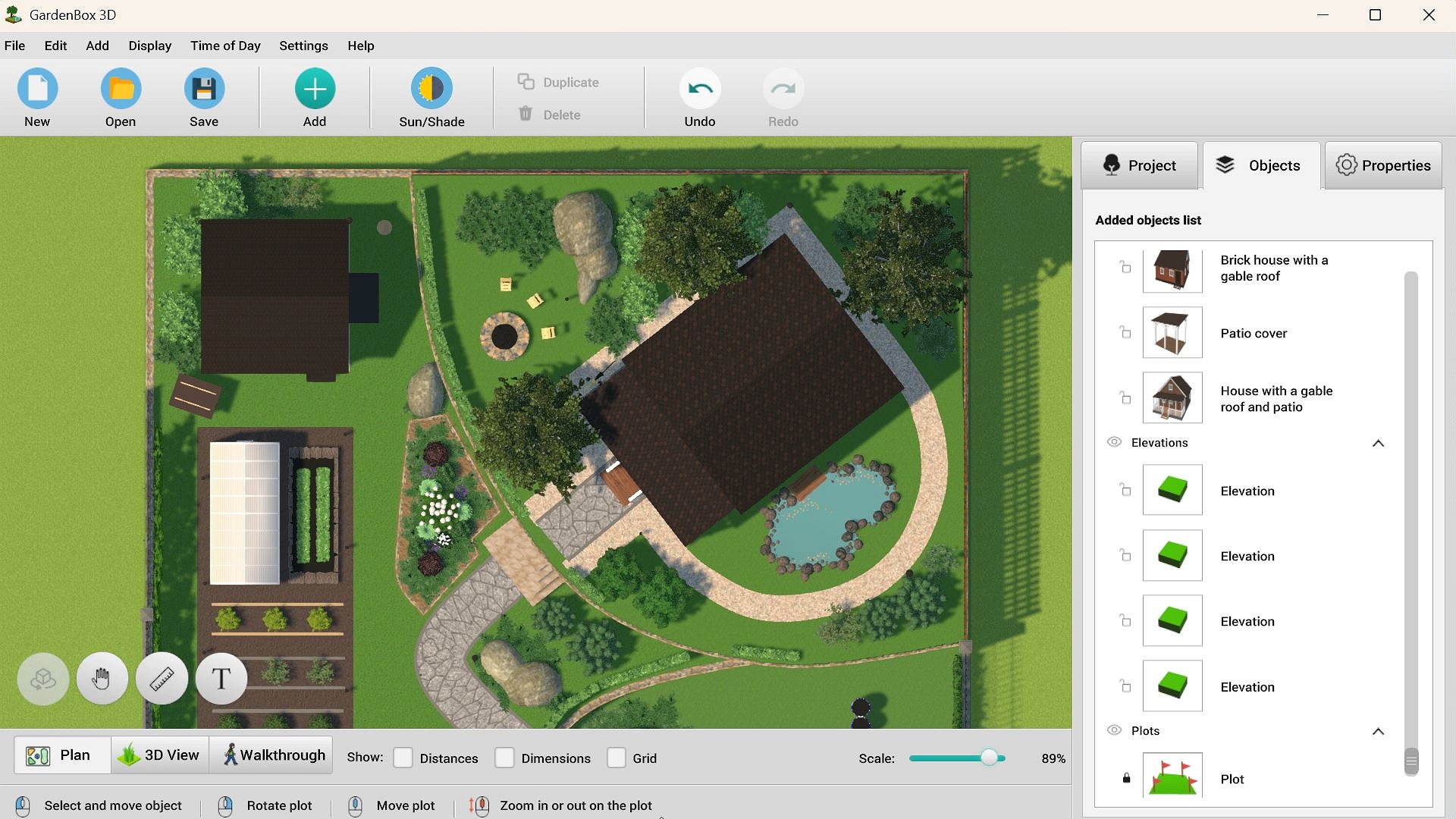1456x819 pixels.
Task: Unlock the Plot object
Action: pos(1126,778)
